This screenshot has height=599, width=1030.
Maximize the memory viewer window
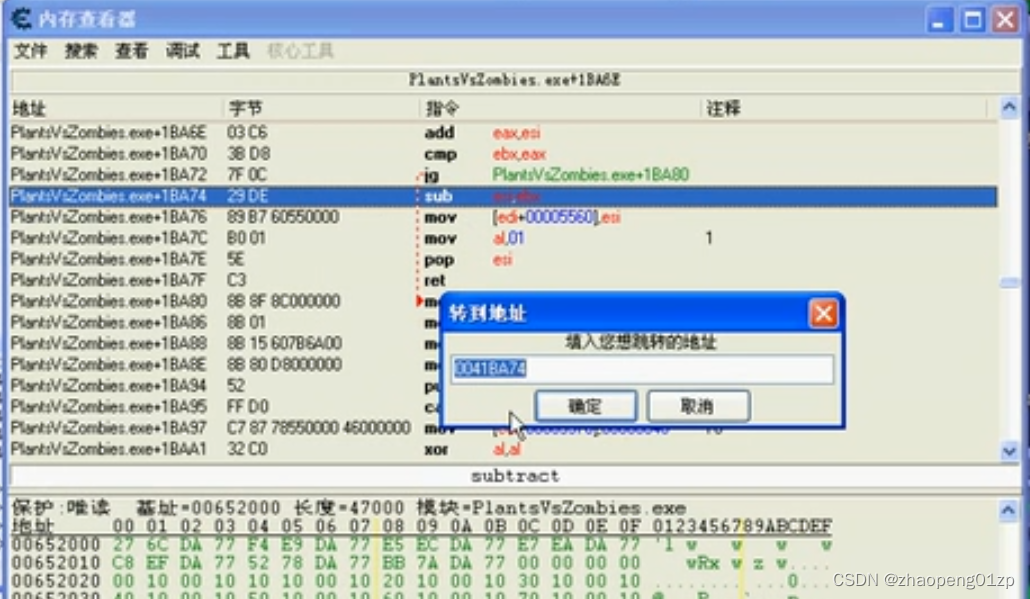[x=973, y=19]
